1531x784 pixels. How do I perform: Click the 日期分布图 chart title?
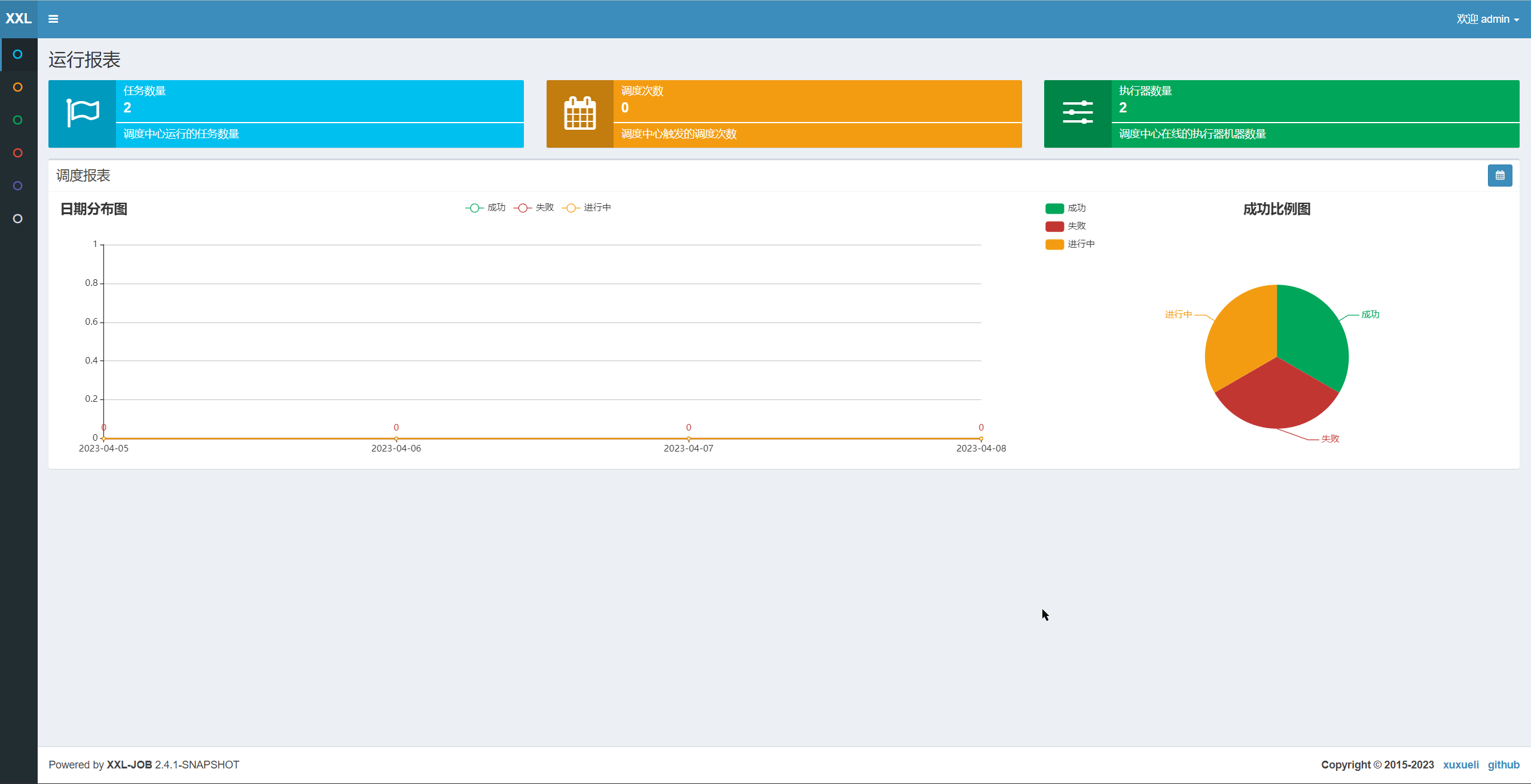coord(94,209)
